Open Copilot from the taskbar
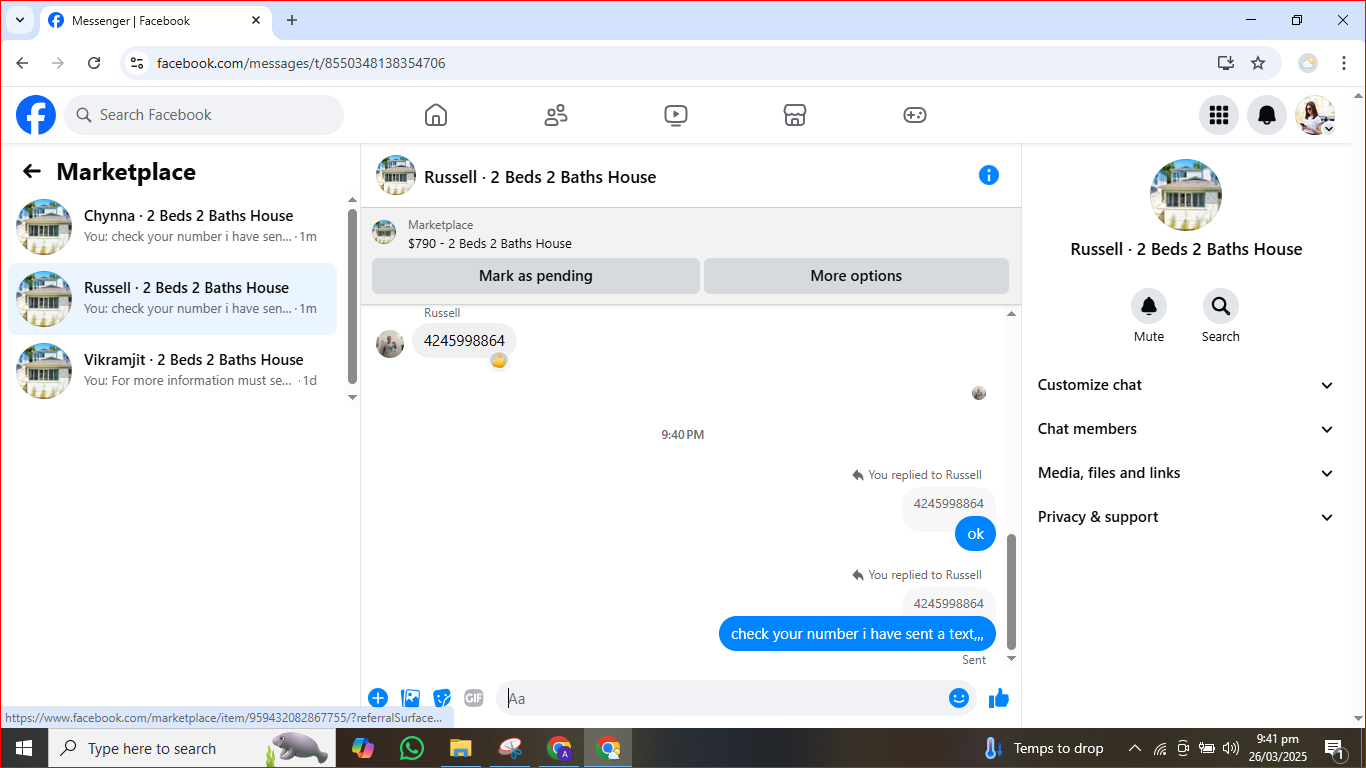1366x768 pixels. coord(362,748)
